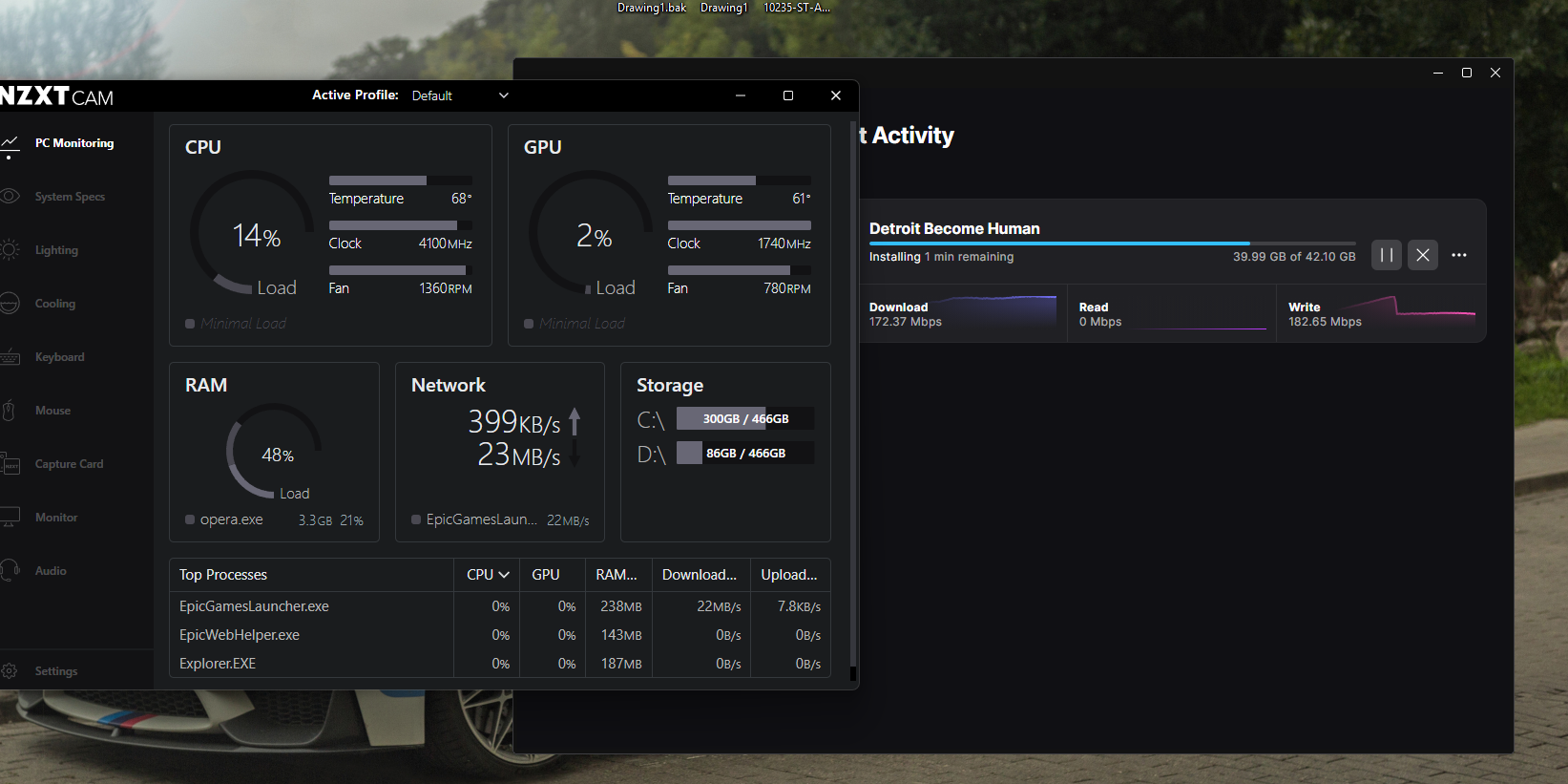Cancel the Detroit Become Human install
The width and height of the screenshot is (1568, 784).
1423,255
